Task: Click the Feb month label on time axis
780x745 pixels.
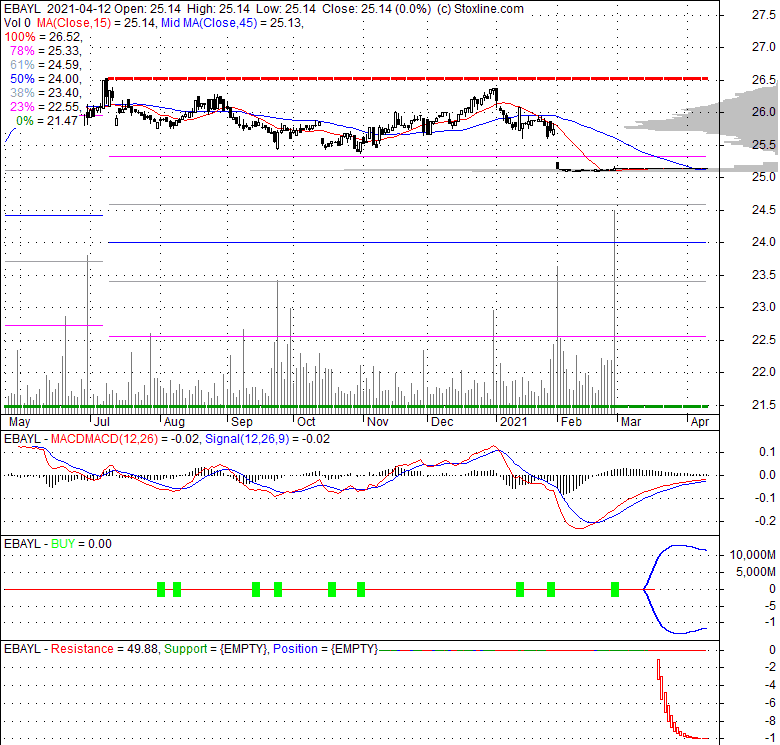Action: [x=571, y=422]
